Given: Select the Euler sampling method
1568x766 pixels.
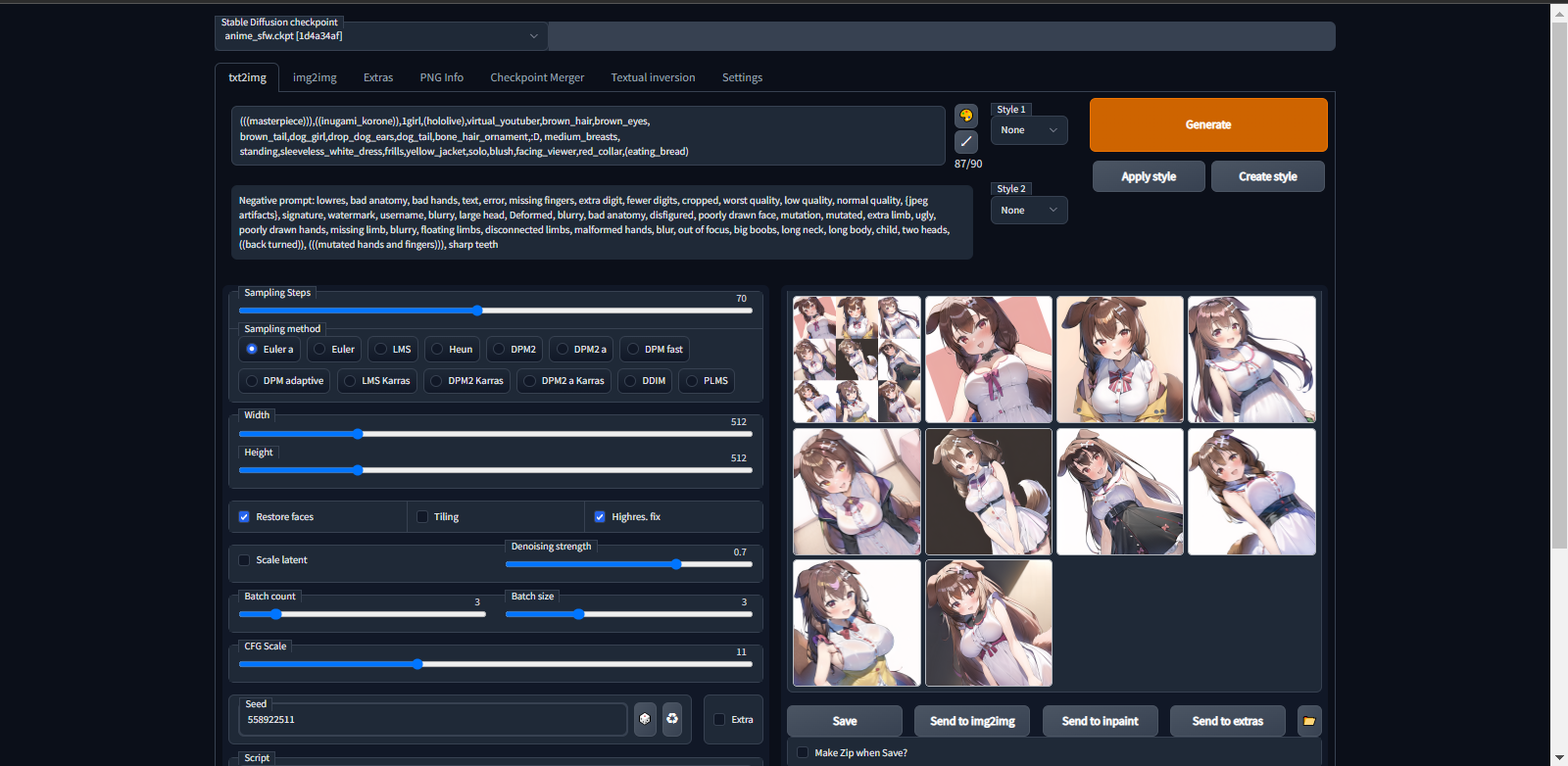Looking at the screenshot, I should pos(334,349).
